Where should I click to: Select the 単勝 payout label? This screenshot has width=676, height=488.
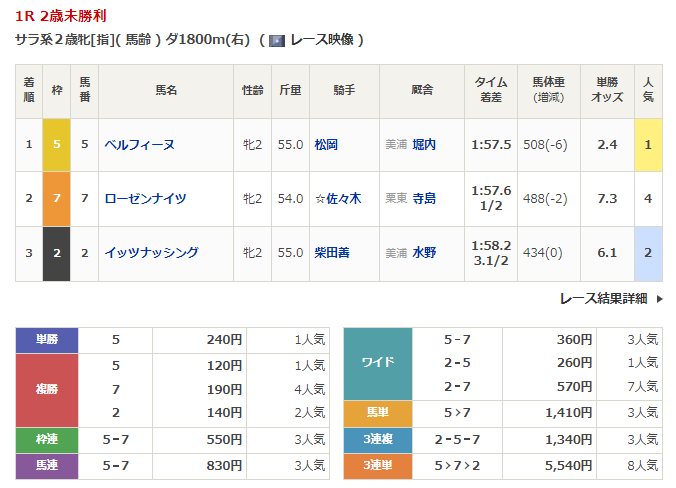tap(47, 340)
